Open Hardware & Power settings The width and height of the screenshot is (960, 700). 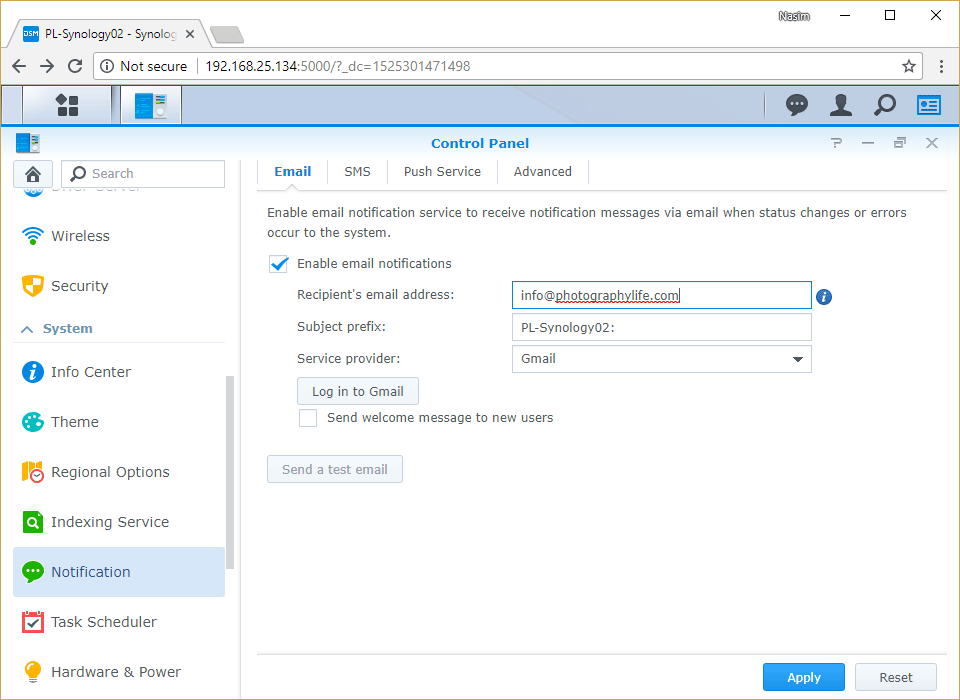(119, 672)
